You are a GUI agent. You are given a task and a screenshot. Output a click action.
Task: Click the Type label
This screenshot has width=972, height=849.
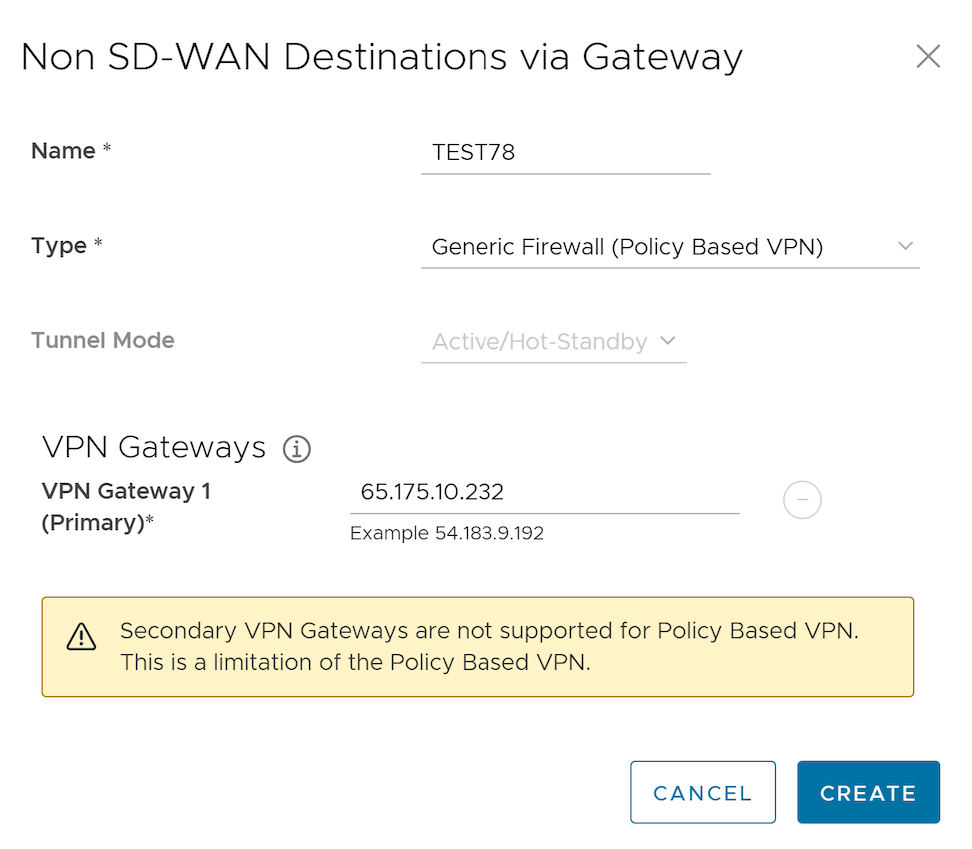(59, 246)
